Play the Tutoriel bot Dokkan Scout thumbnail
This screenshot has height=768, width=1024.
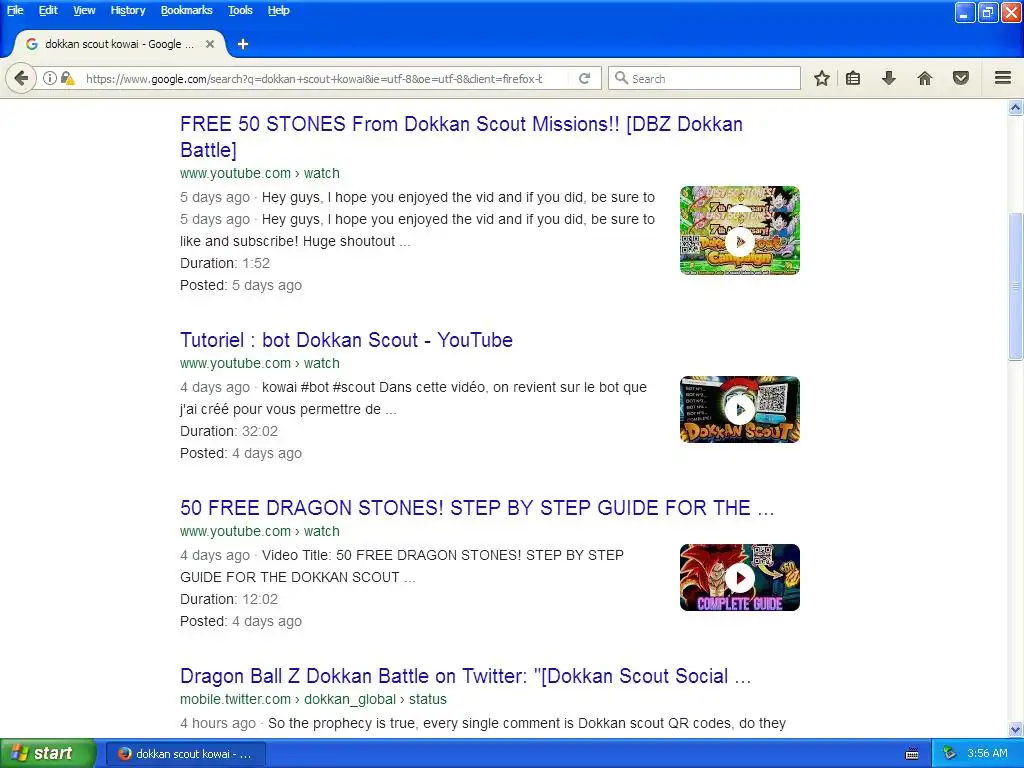740,409
